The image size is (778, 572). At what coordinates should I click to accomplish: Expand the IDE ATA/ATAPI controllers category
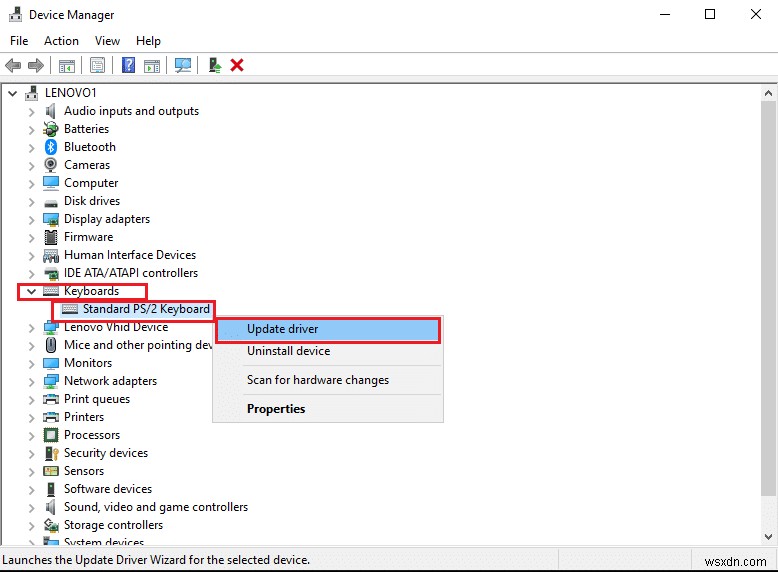point(31,274)
